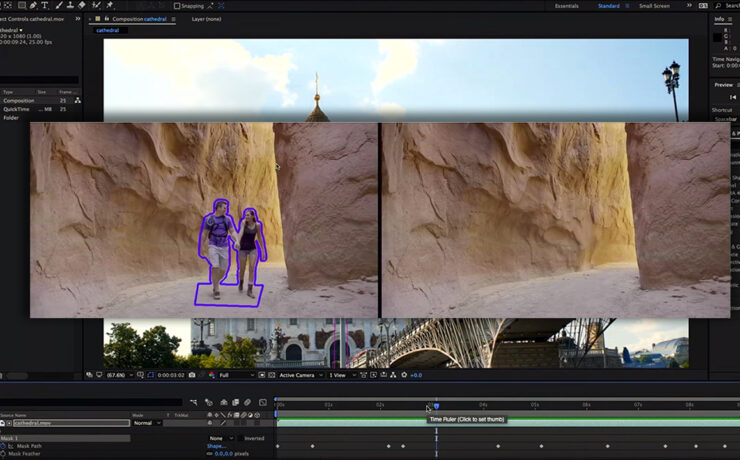740x460 pixels.
Task: Enable the Frame Blending timeline icon
Action: click(235, 402)
